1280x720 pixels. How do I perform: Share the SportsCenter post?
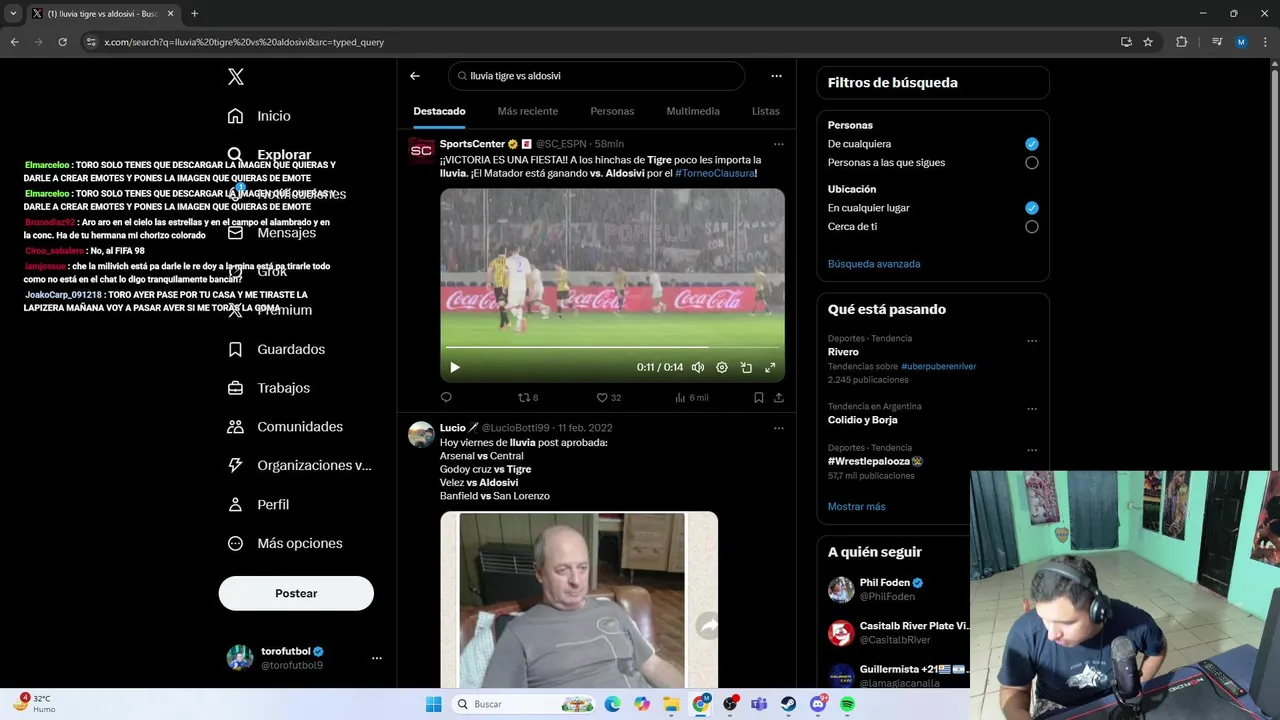pyautogui.click(x=778, y=397)
